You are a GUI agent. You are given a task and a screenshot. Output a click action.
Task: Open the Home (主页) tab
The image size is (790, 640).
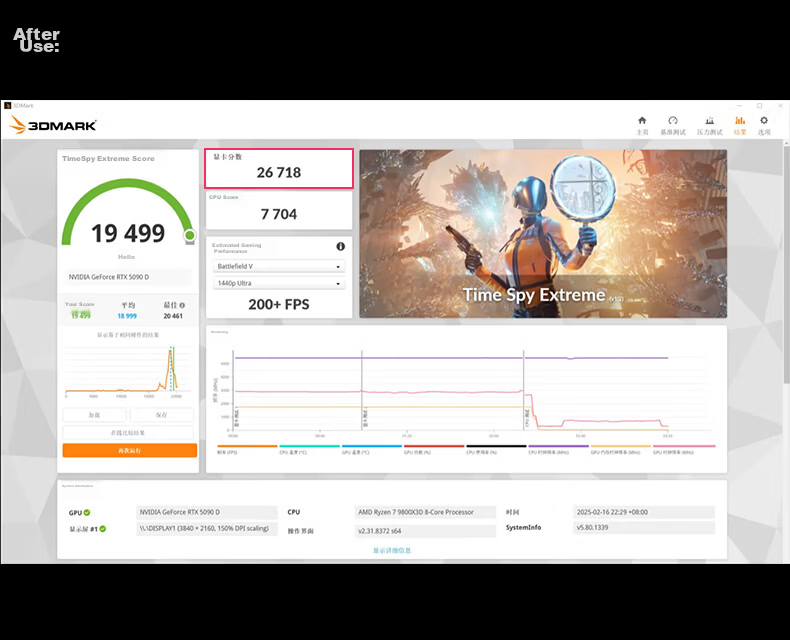(642, 125)
